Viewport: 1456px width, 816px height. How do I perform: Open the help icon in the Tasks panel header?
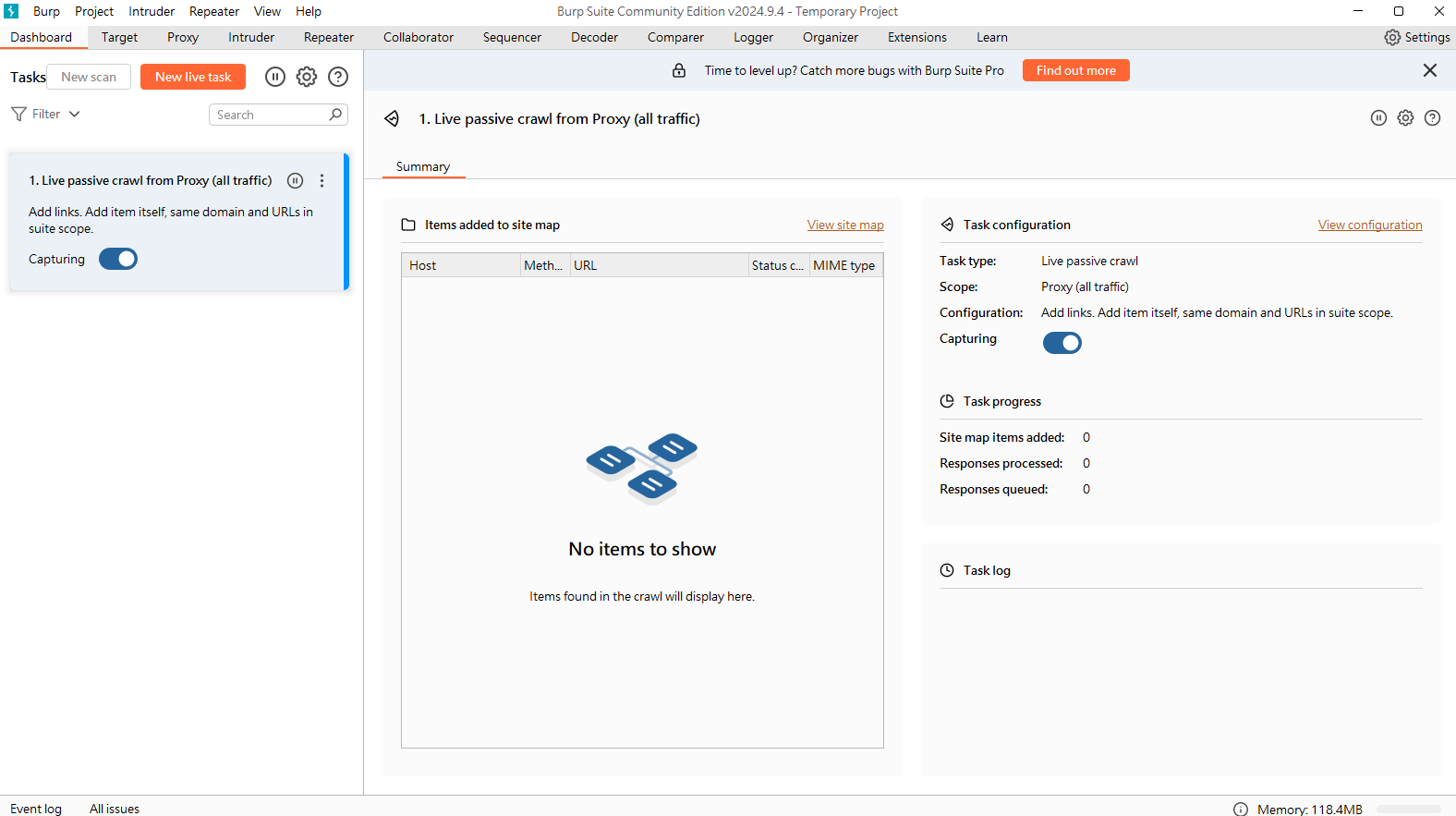point(338,77)
